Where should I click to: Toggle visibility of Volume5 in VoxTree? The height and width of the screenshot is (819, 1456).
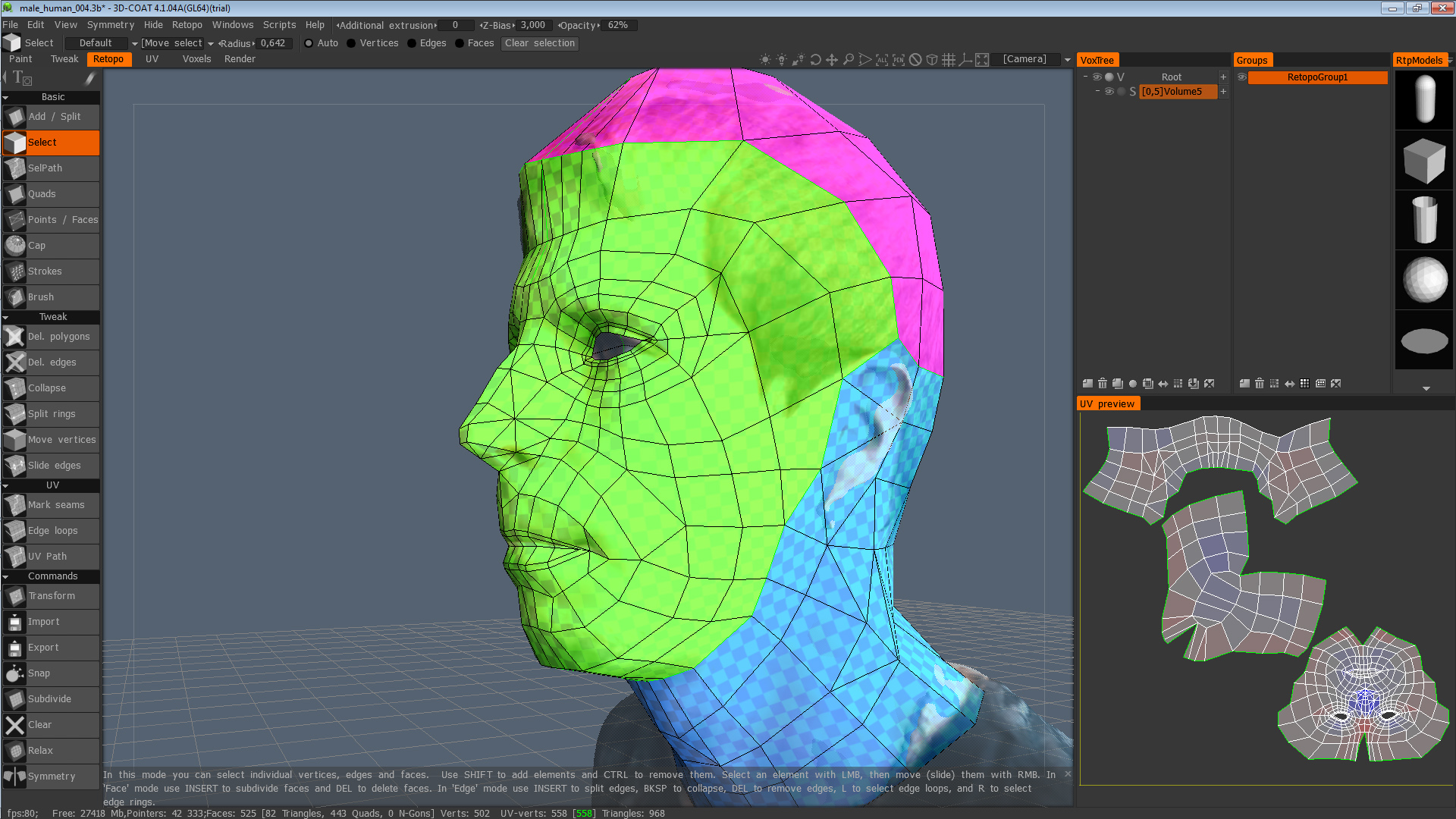click(x=1109, y=91)
